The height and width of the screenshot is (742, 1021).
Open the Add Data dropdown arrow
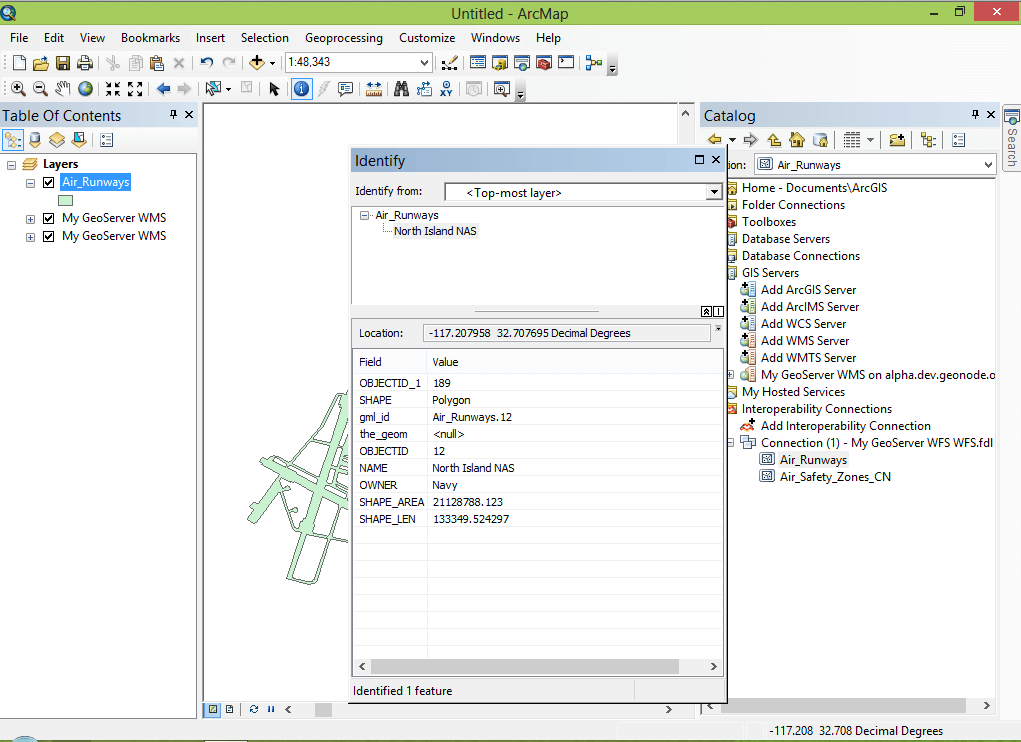(x=272, y=63)
